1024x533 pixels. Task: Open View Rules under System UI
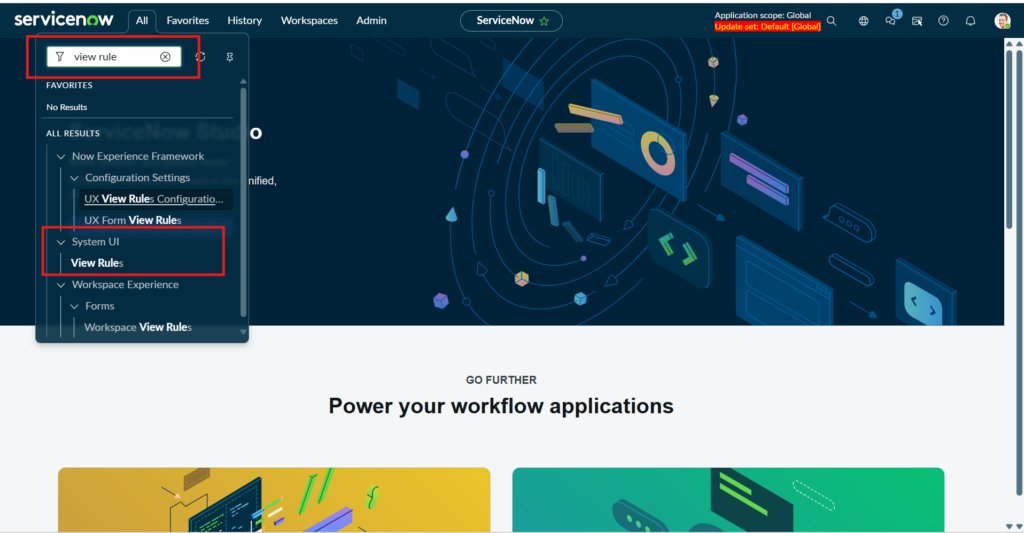(97, 263)
